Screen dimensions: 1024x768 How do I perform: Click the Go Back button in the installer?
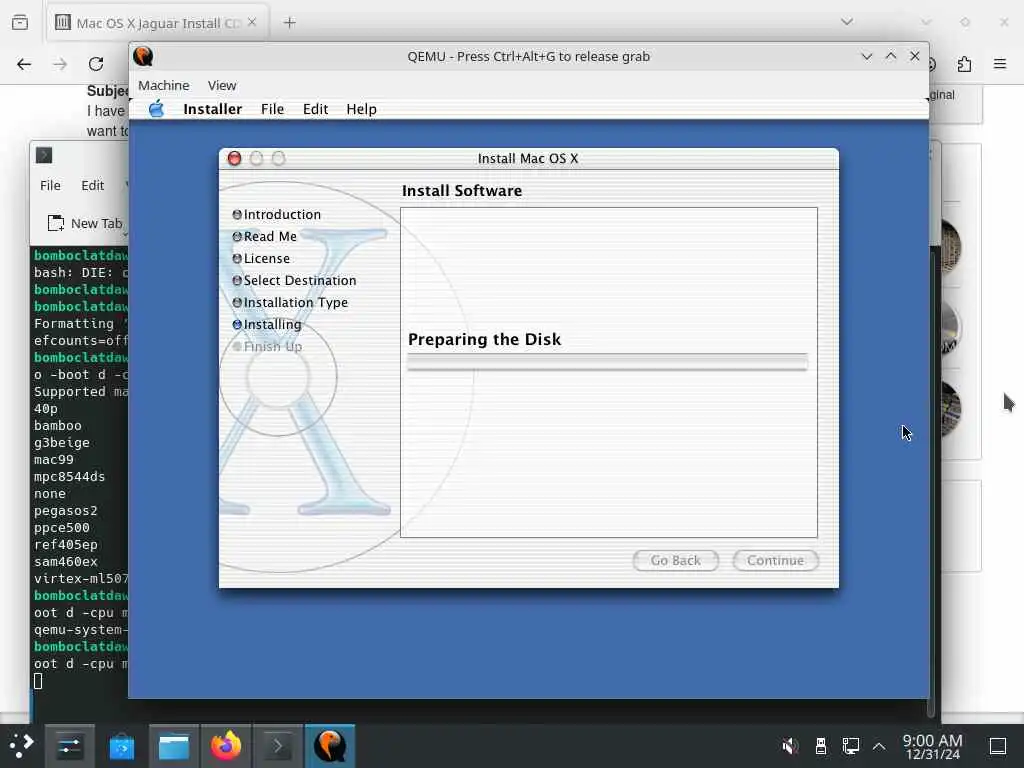pos(675,560)
